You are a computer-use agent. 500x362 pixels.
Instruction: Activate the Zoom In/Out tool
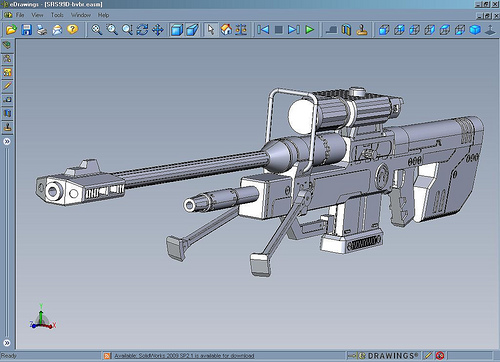coord(127,30)
